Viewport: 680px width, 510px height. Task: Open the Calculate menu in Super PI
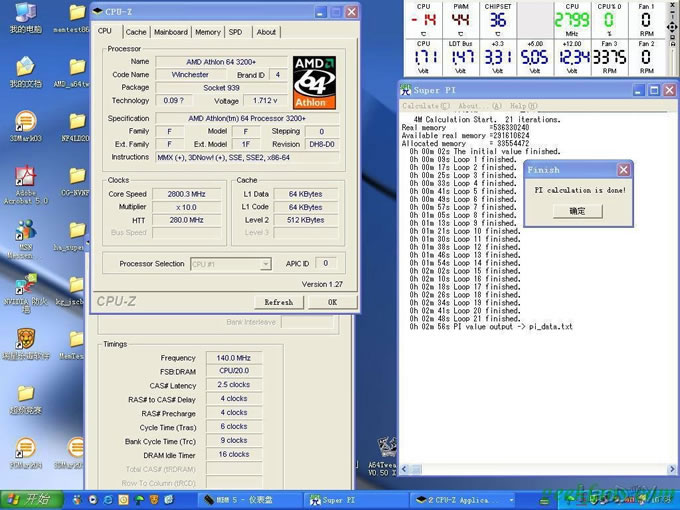coord(421,105)
